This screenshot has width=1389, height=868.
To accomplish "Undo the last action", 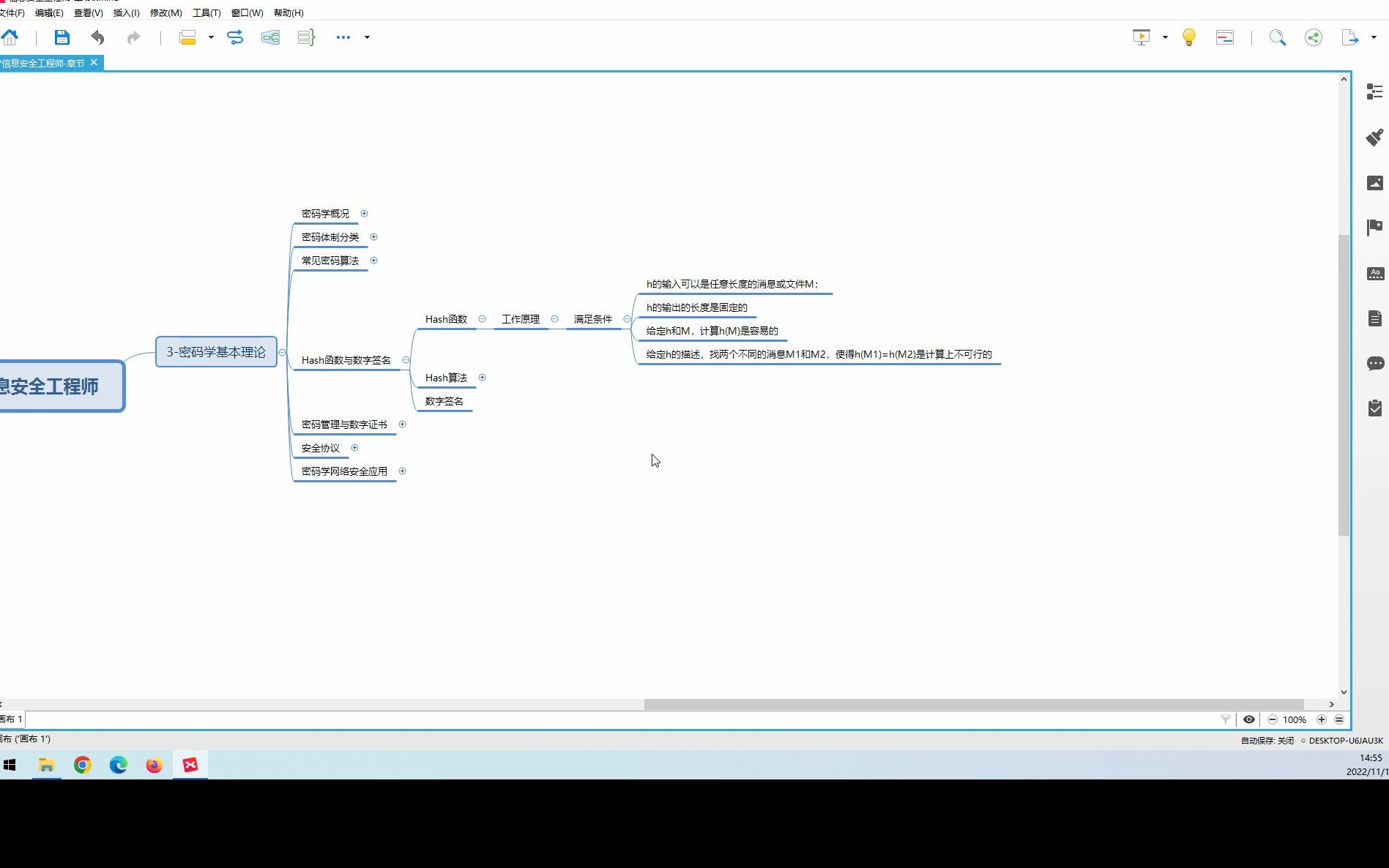I will [x=97, y=37].
